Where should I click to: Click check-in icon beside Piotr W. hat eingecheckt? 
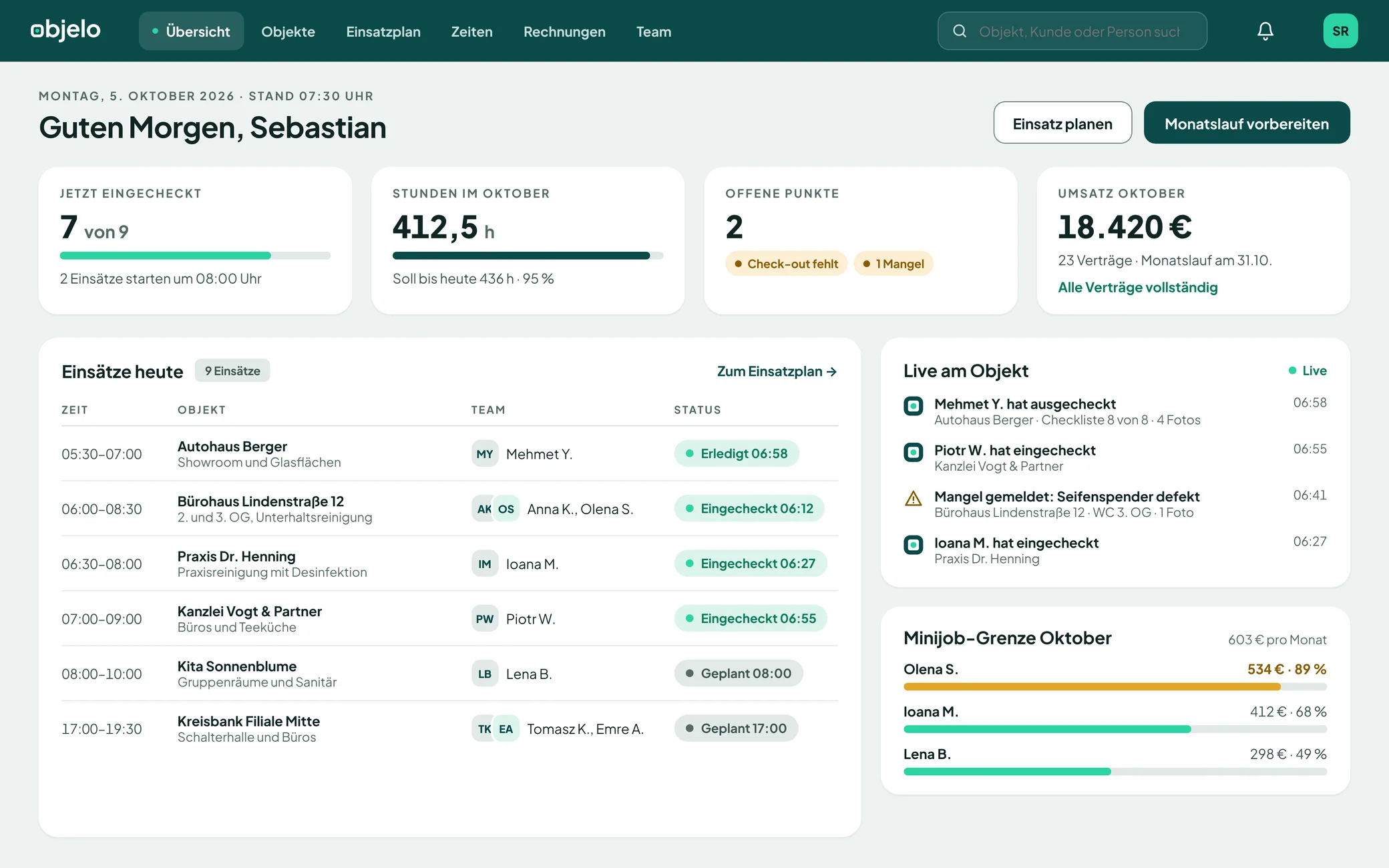tap(913, 452)
